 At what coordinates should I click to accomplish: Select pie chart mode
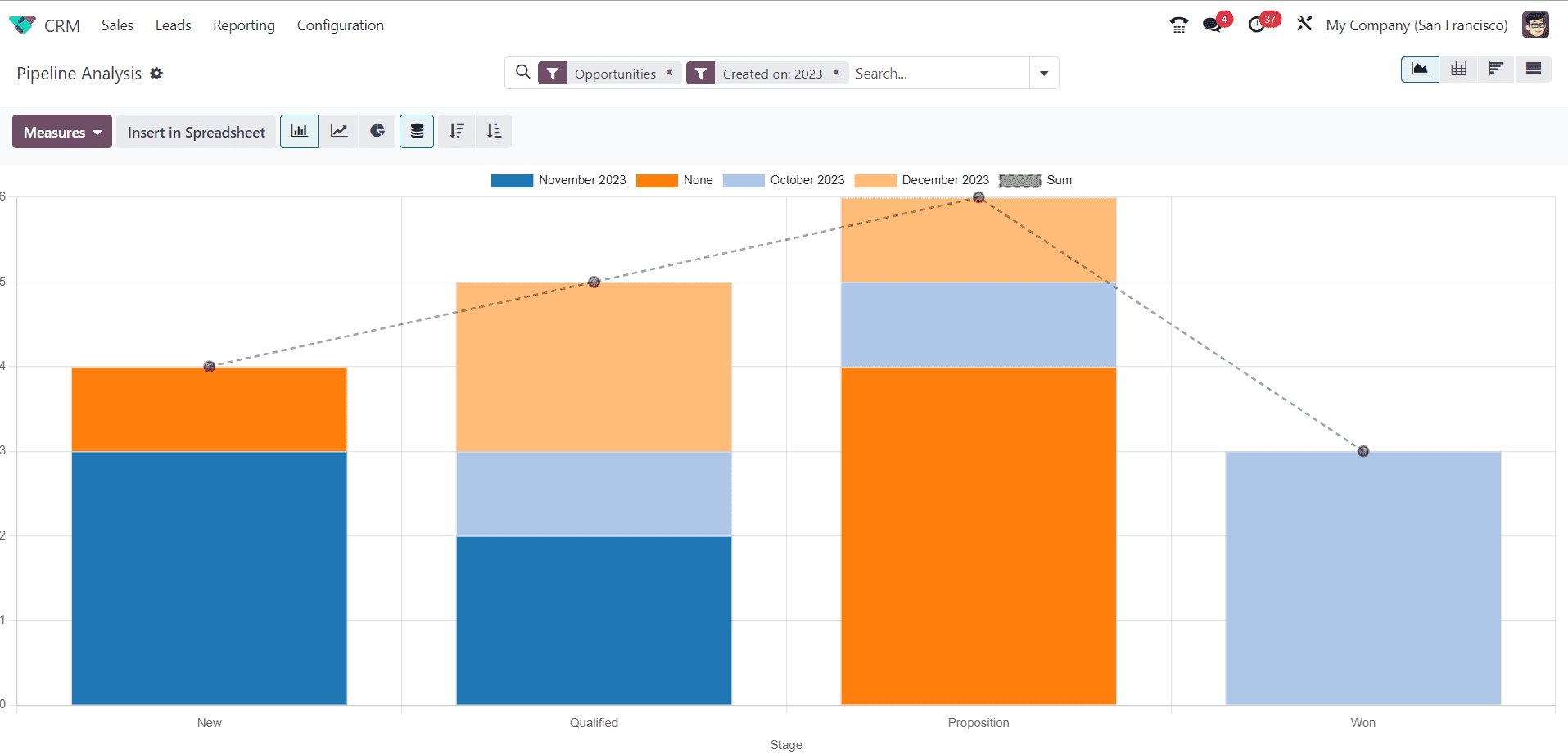pyautogui.click(x=377, y=131)
